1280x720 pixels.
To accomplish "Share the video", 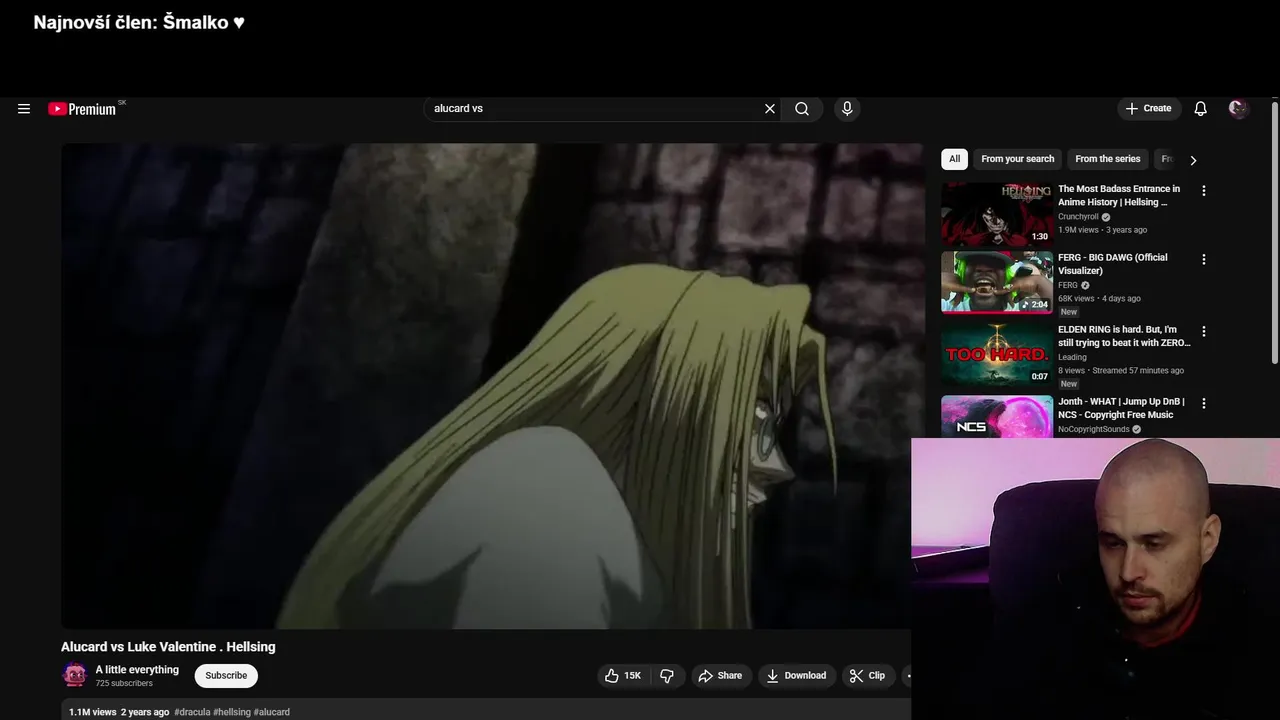I will tap(720, 676).
